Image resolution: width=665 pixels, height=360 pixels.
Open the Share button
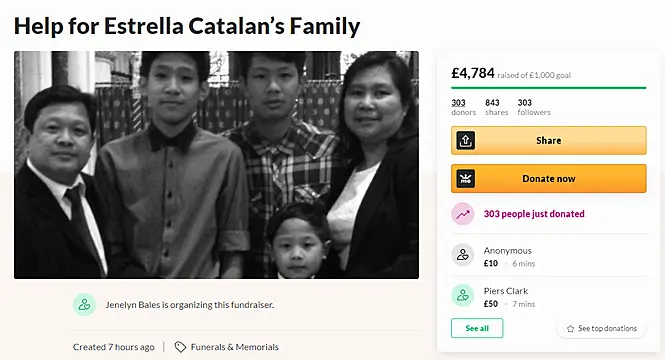click(549, 140)
